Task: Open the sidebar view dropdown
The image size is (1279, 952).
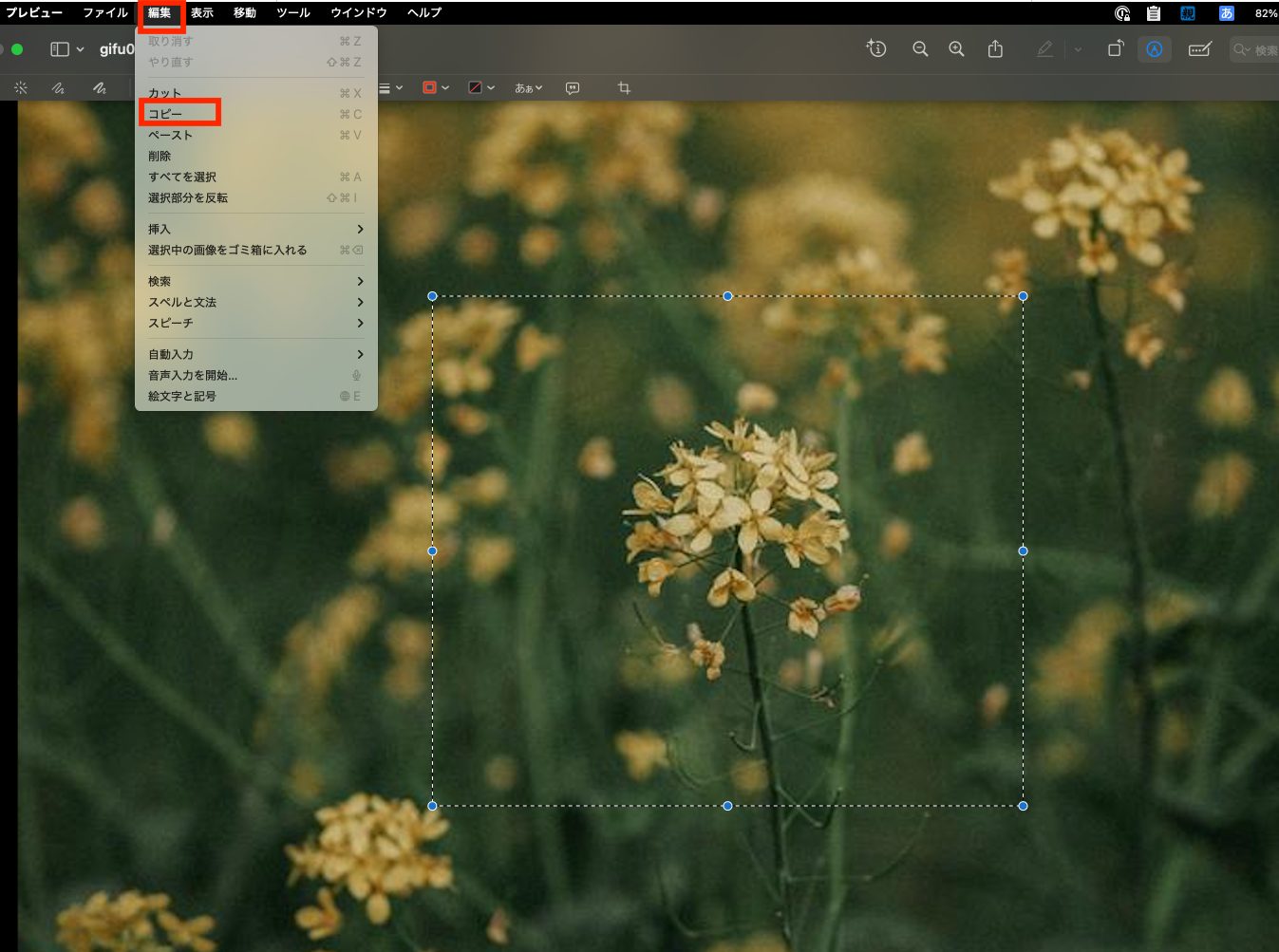Action: coord(67,49)
